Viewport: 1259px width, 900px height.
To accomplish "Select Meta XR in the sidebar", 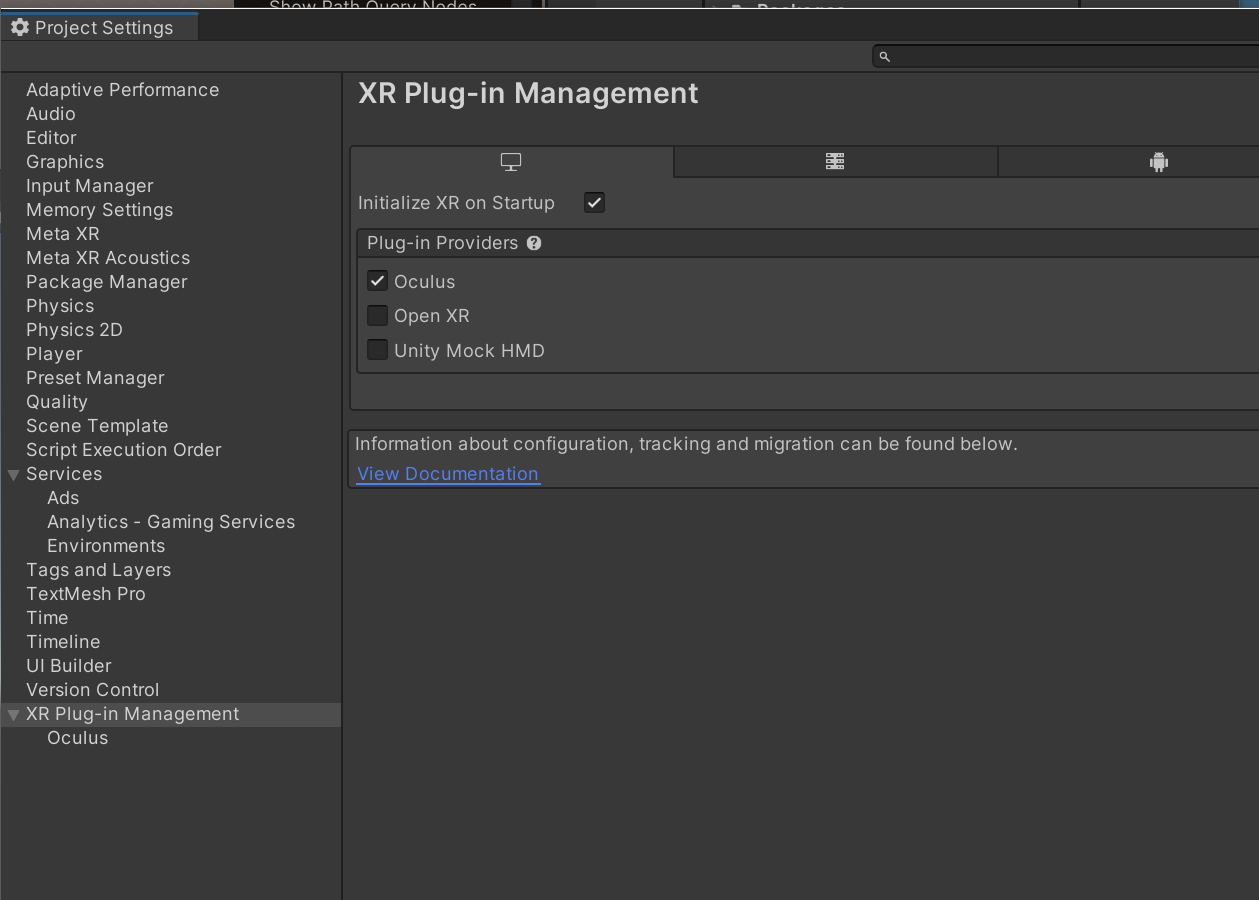I will [x=63, y=234].
